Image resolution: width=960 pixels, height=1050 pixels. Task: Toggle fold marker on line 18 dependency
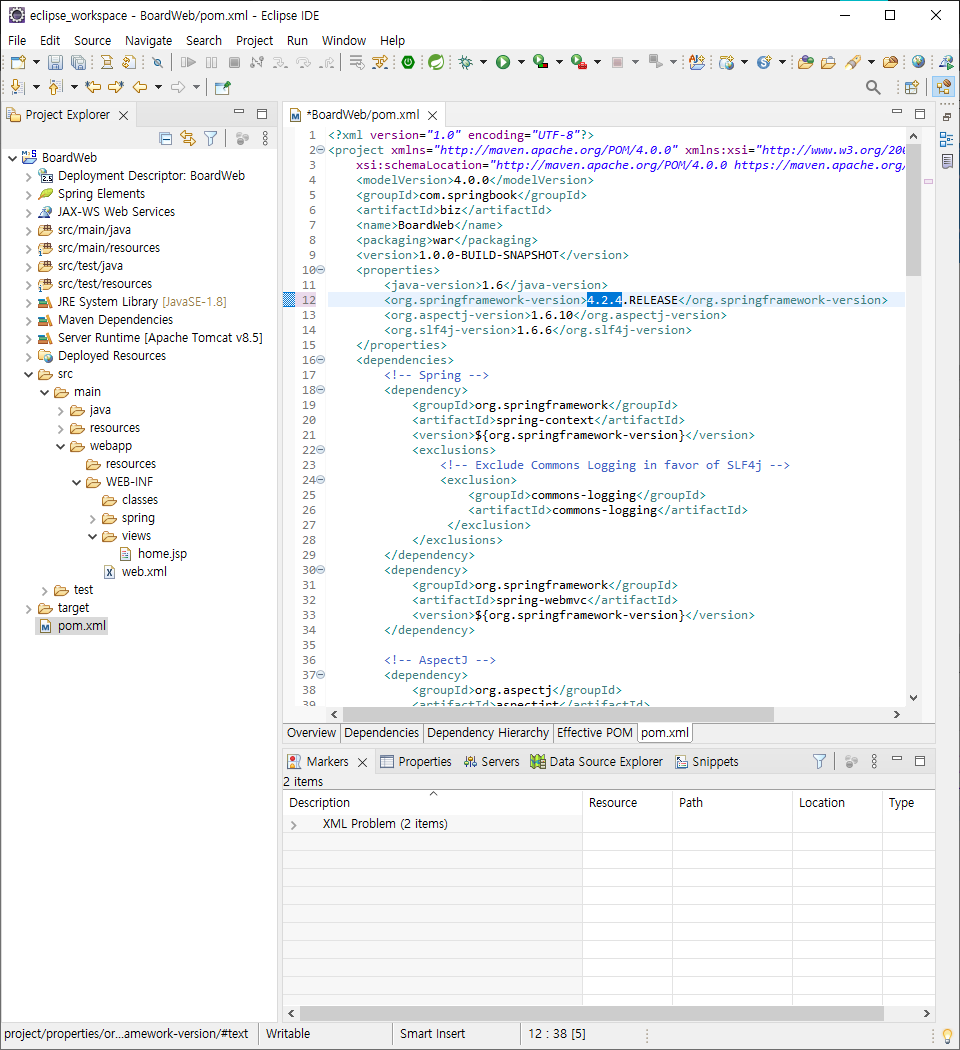[x=321, y=390]
